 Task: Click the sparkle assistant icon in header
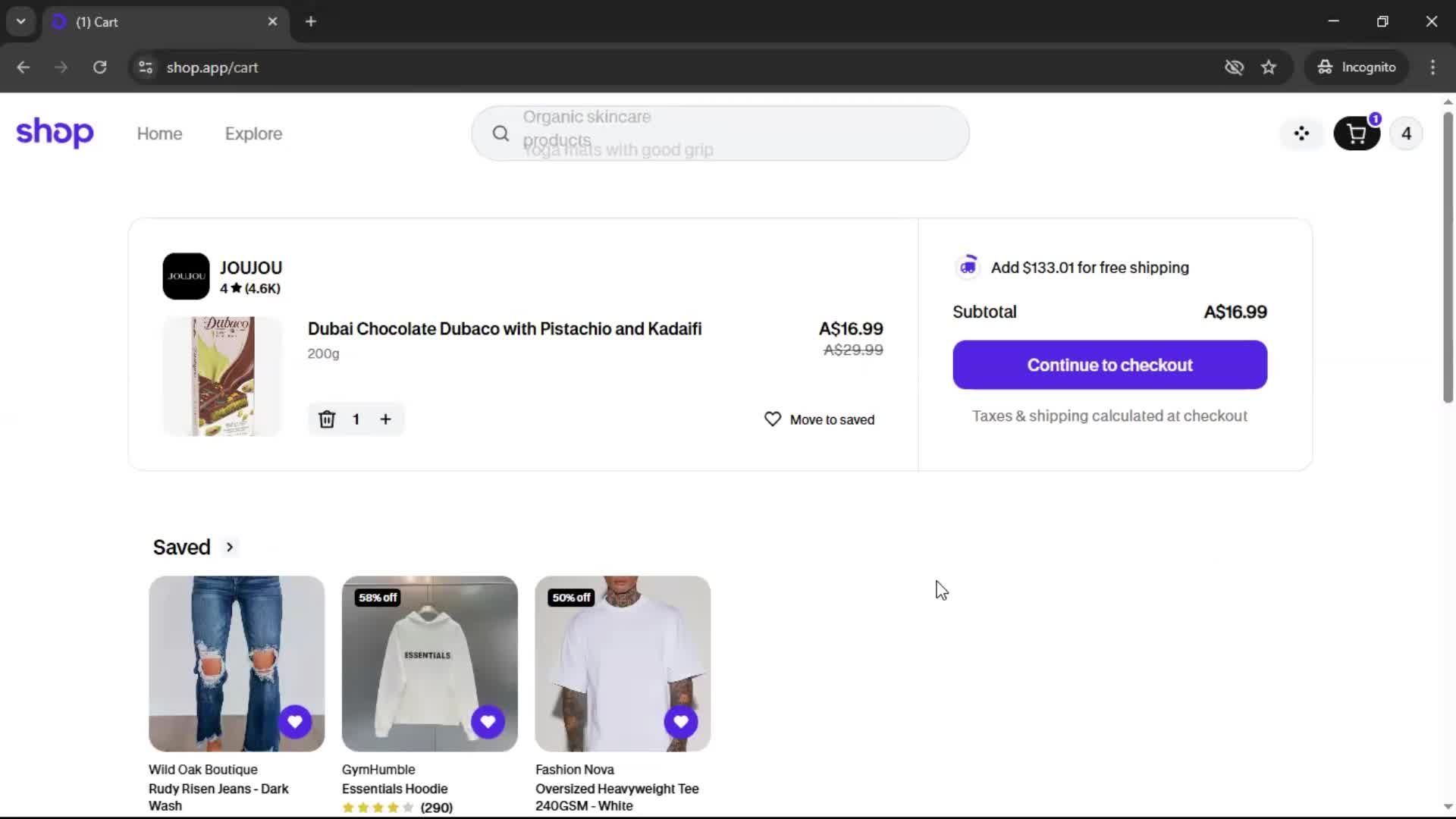pos(1301,134)
